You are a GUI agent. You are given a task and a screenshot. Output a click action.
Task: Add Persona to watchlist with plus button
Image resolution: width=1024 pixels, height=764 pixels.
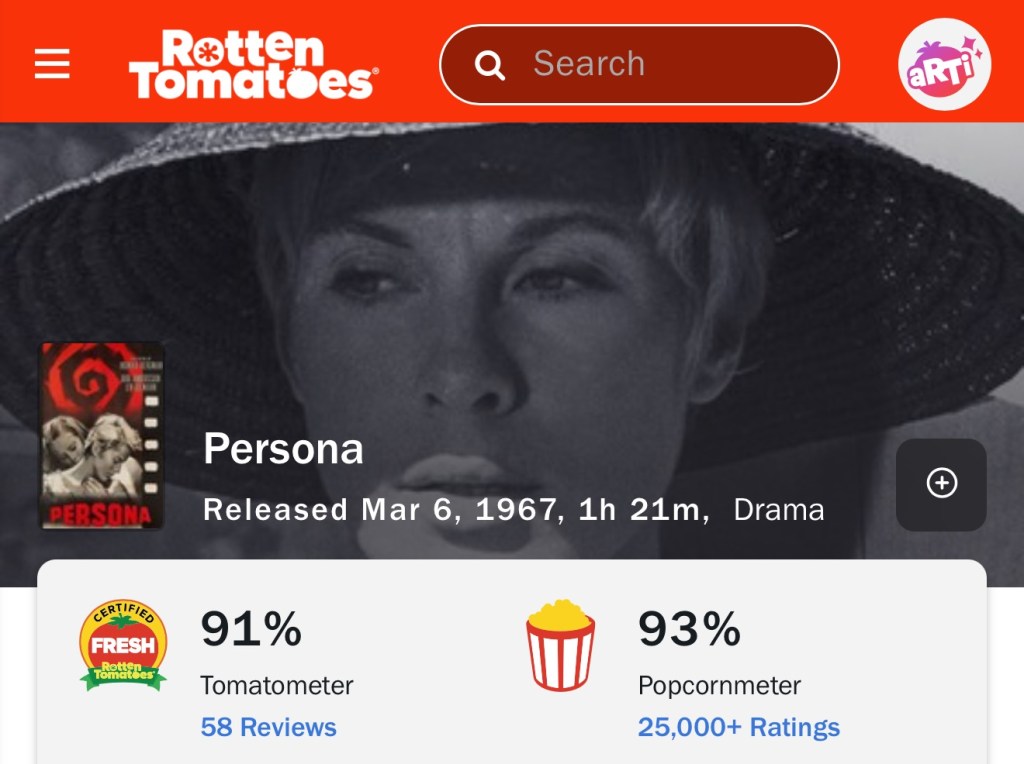point(941,484)
